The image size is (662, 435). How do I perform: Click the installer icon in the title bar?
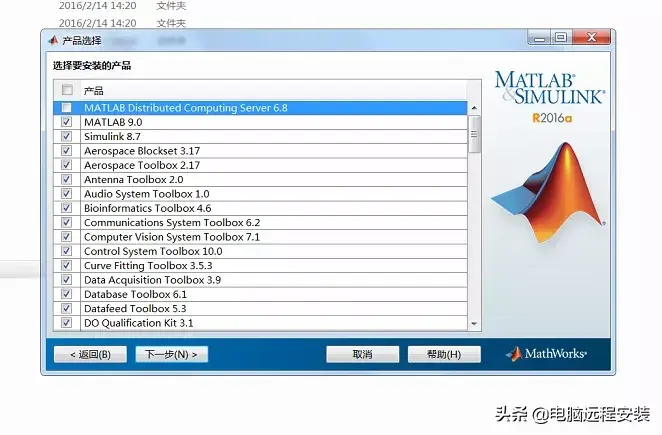coord(52,40)
